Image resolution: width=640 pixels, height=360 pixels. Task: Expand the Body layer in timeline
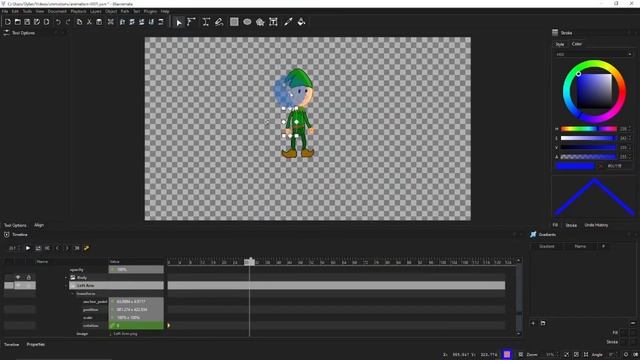66,278
